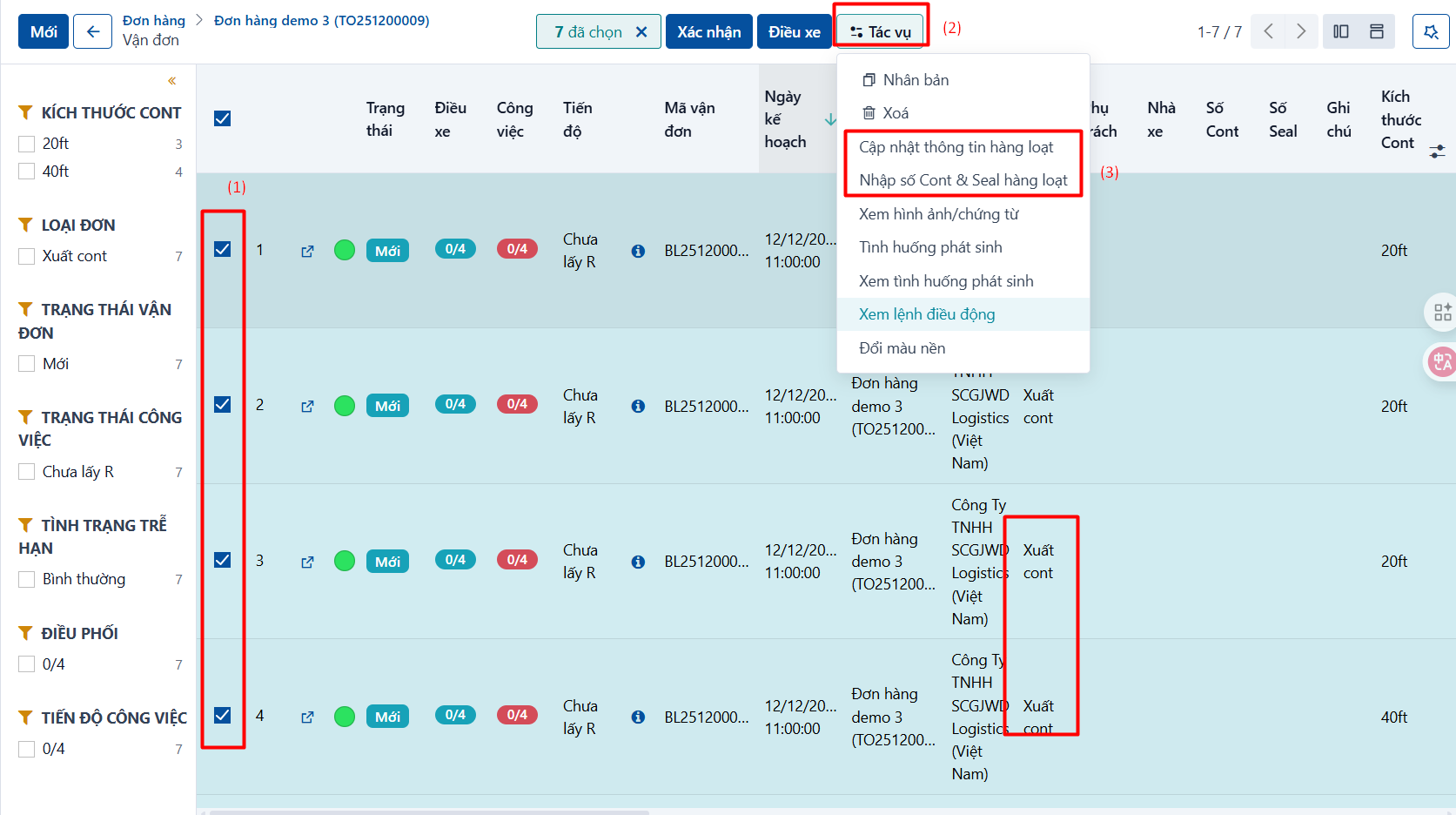
Task: Click the Điều xe button
Action: point(795,31)
